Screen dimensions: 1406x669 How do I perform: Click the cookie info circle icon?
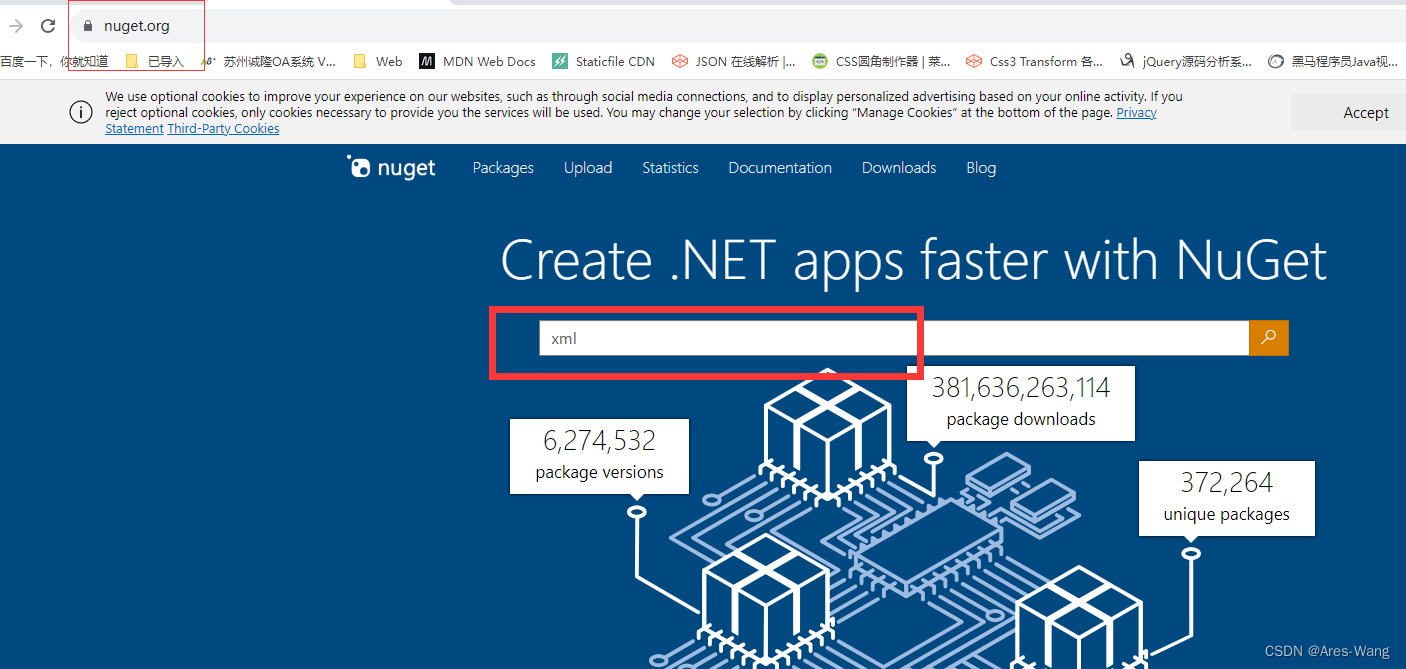[x=81, y=112]
